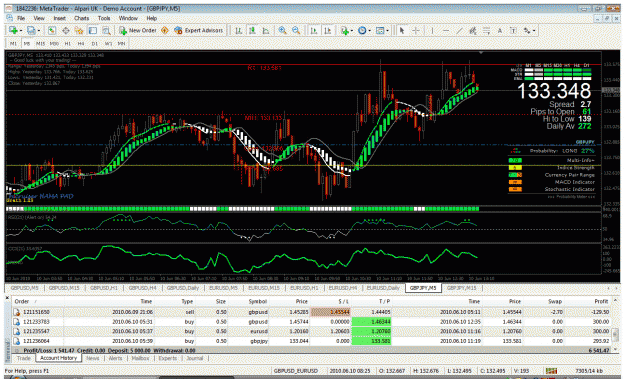Image resolution: width=625 pixels, height=379 pixels.
Task: Open the chart Templates icon
Action: point(380,30)
